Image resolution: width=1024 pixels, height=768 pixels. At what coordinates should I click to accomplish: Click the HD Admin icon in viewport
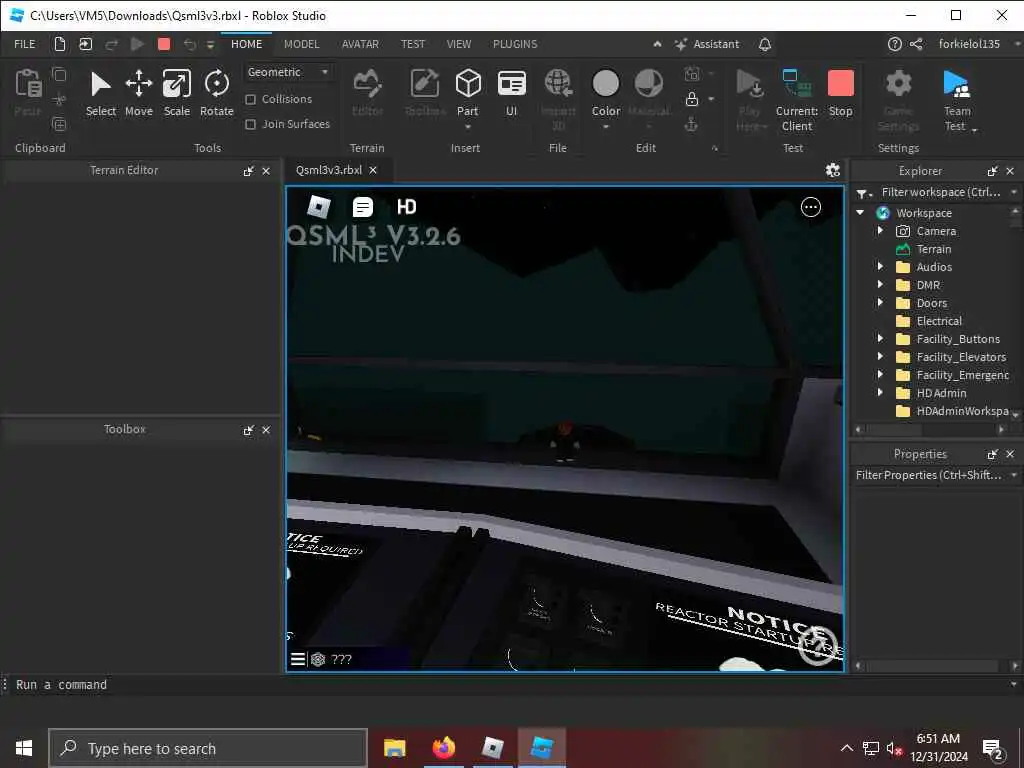(406, 207)
